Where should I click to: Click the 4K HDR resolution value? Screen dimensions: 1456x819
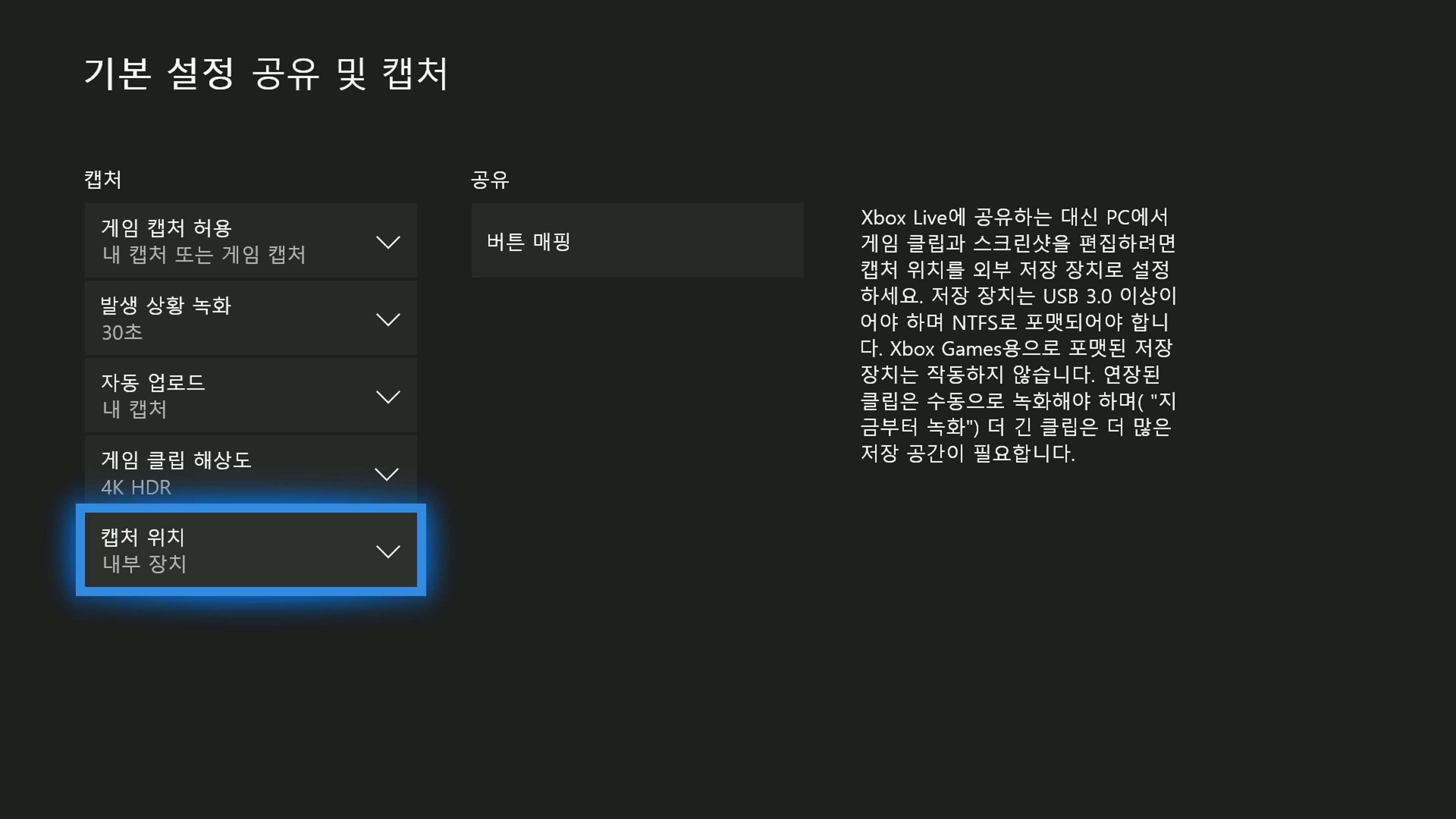coord(136,487)
